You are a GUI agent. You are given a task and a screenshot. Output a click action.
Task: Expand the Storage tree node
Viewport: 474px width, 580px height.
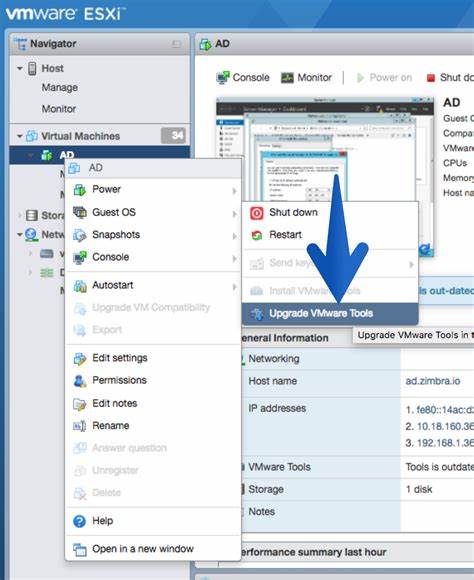(x=20, y=215)
